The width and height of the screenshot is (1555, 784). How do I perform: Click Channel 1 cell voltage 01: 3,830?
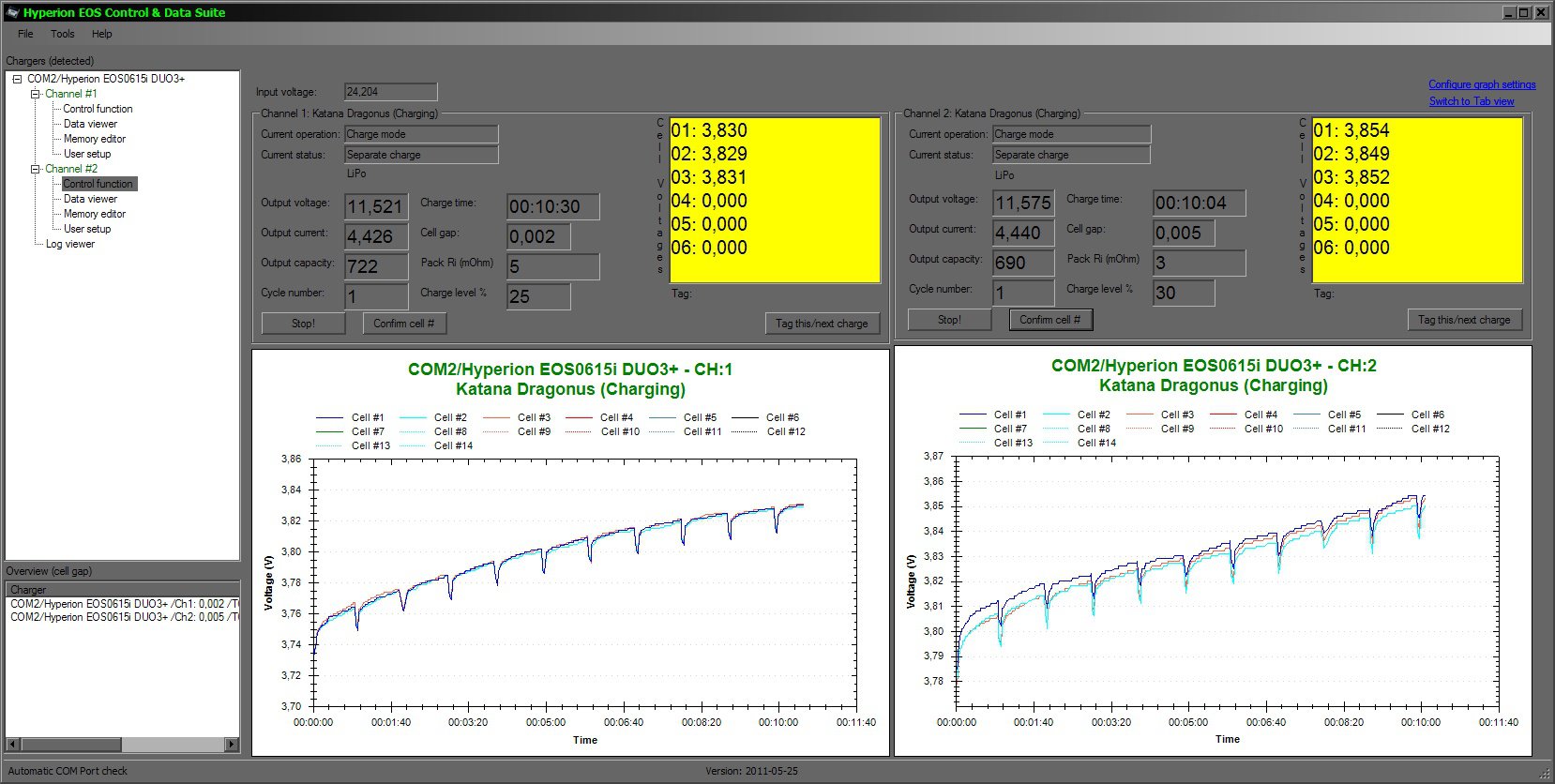coord(709,130)
